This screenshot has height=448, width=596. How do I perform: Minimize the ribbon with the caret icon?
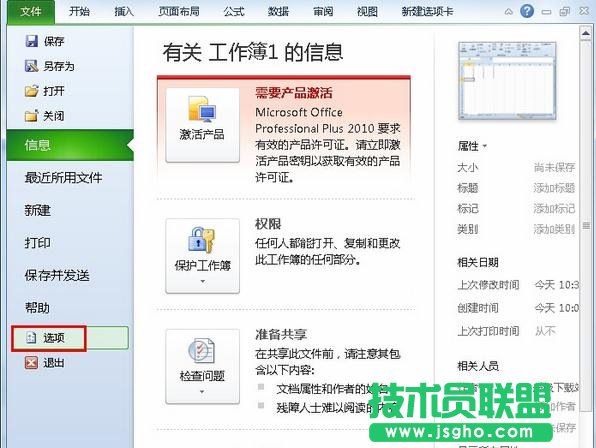click(x=508, y=12)
